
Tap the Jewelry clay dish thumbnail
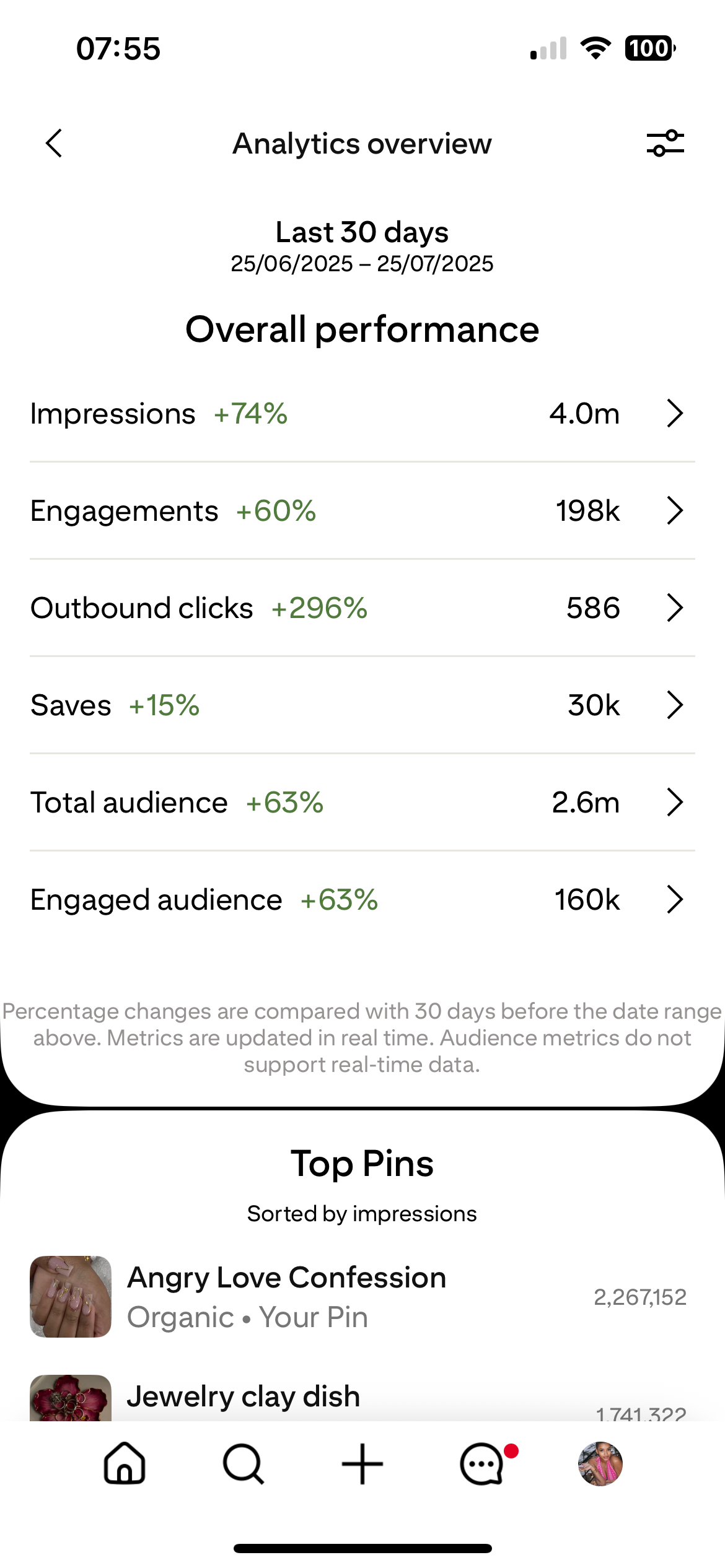71,1398
